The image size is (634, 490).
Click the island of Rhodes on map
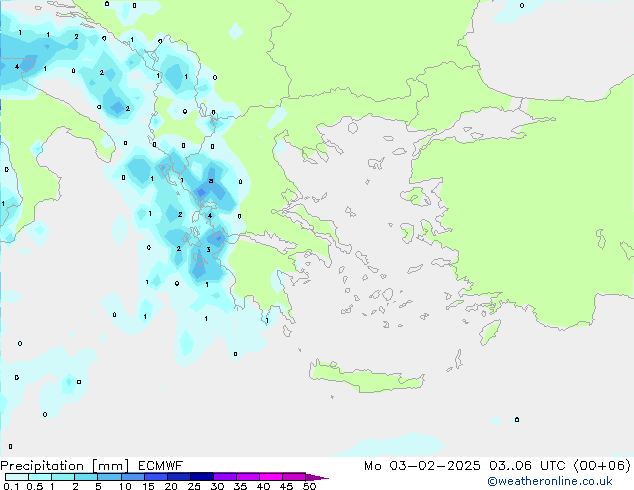pos(490,332)
